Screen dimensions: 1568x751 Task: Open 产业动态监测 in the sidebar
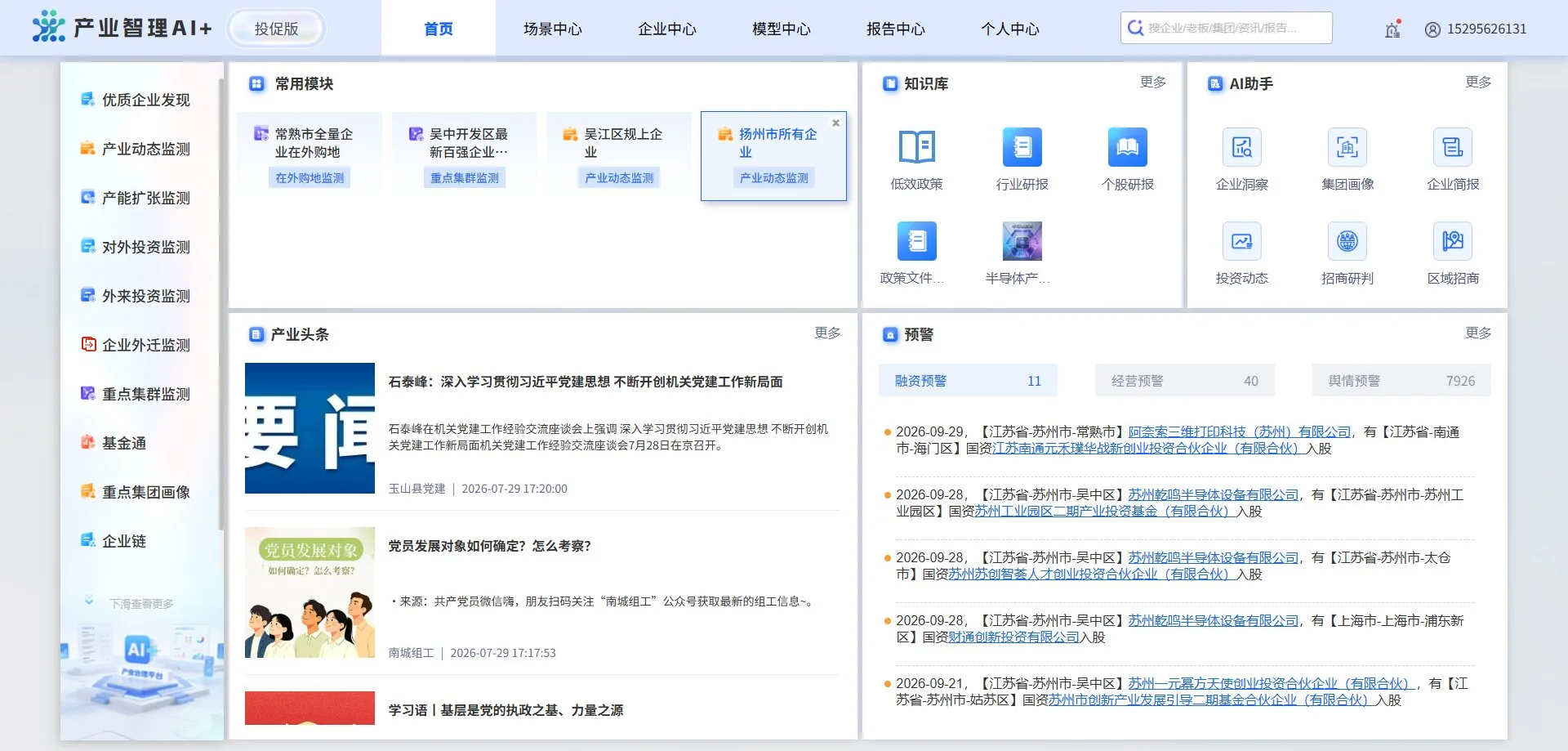coord(136,149)
